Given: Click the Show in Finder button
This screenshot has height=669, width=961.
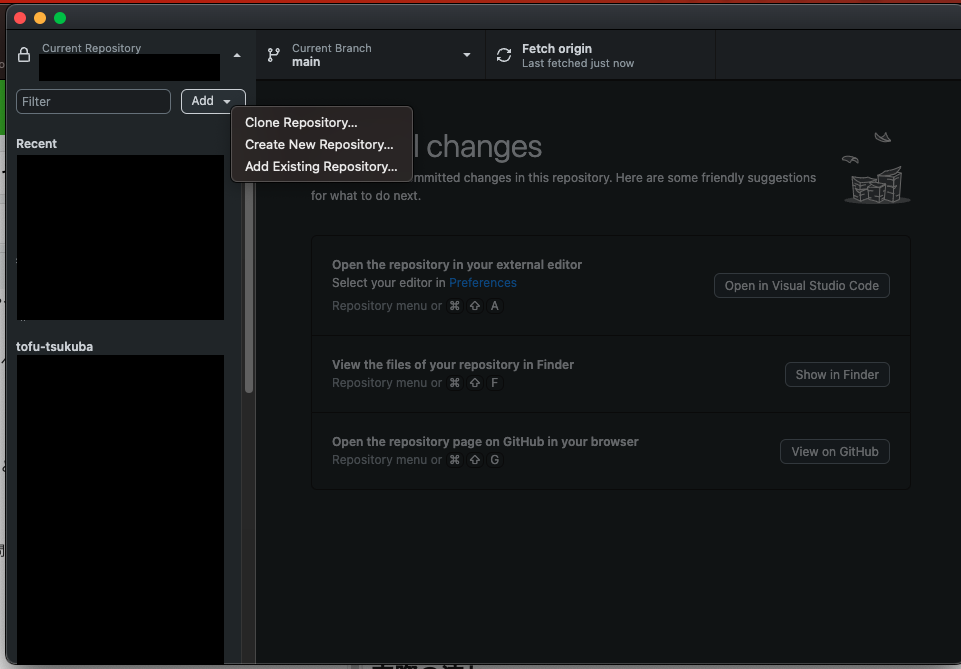Looking at the screenshot, I should point(836,374).
